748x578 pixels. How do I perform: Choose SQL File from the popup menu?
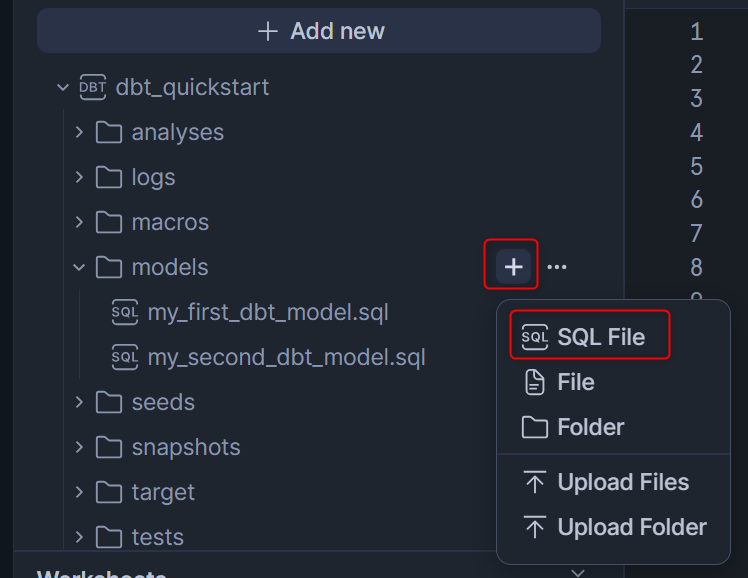click(590, 337)
